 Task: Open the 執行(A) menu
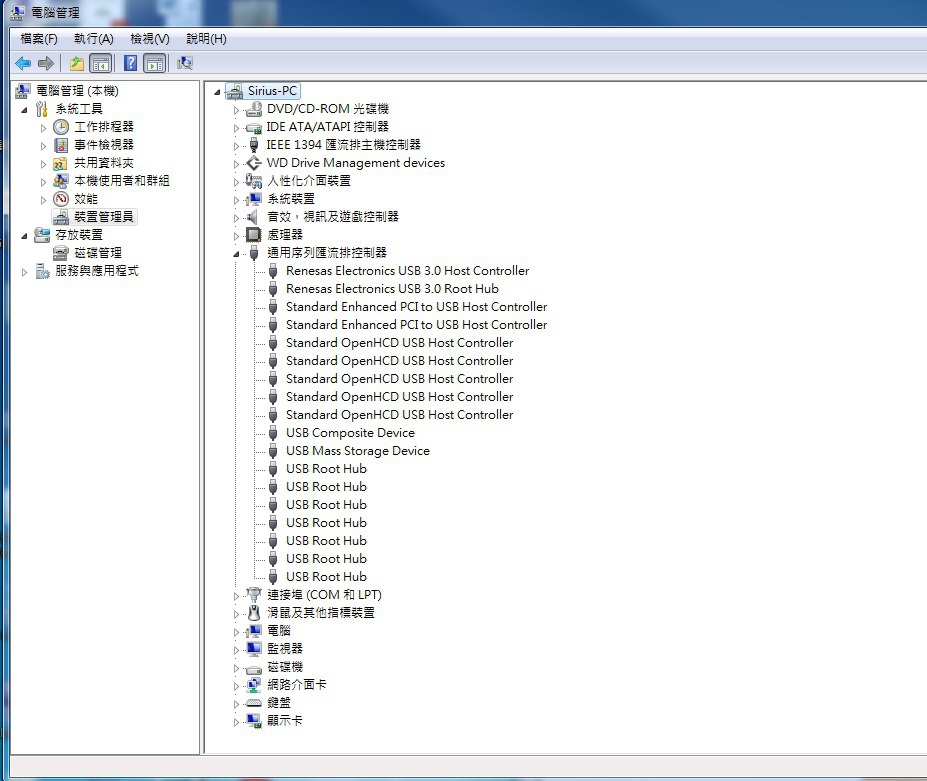pyautogui.click(x=93, y=39)
